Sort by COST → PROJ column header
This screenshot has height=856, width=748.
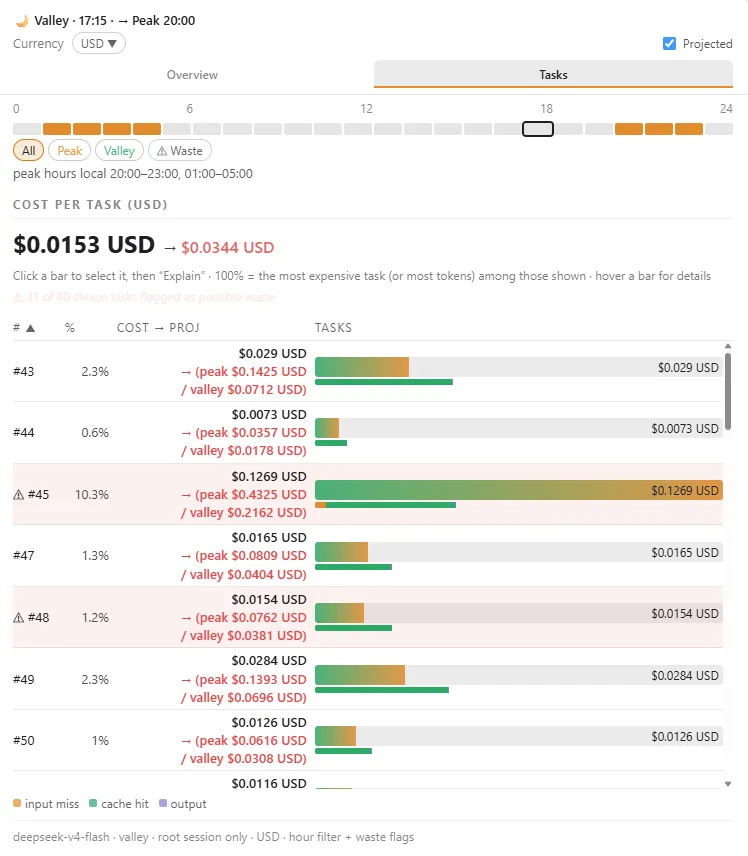pos(158,328)
